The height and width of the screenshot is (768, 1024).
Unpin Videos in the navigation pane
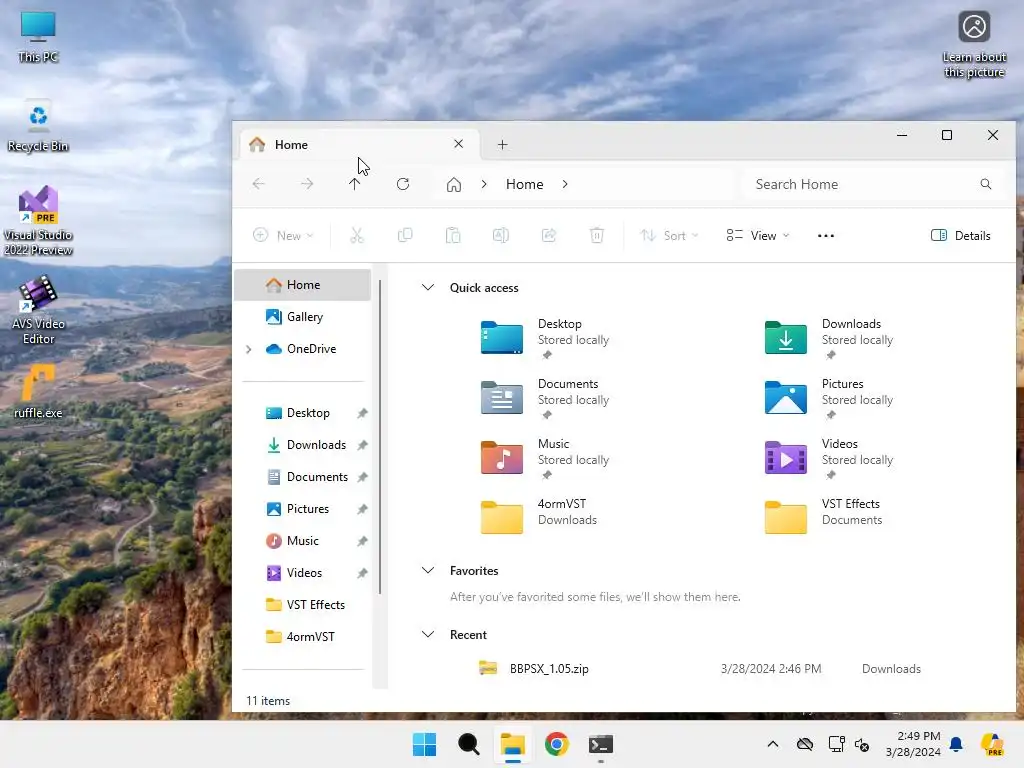(362, 573)
